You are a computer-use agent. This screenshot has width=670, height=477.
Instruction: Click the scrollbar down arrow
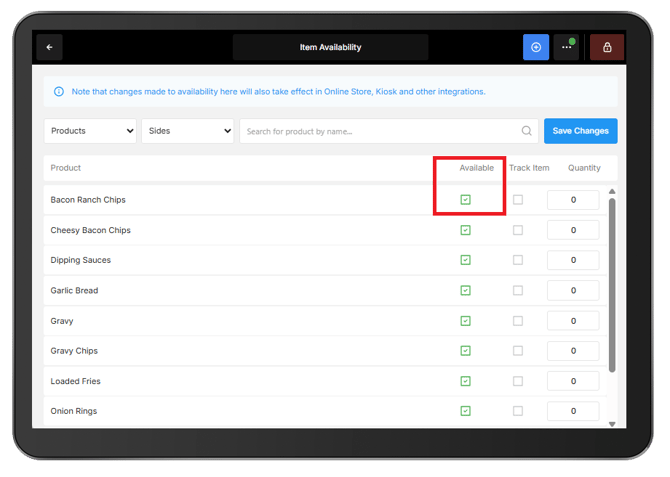coord(612,424)
